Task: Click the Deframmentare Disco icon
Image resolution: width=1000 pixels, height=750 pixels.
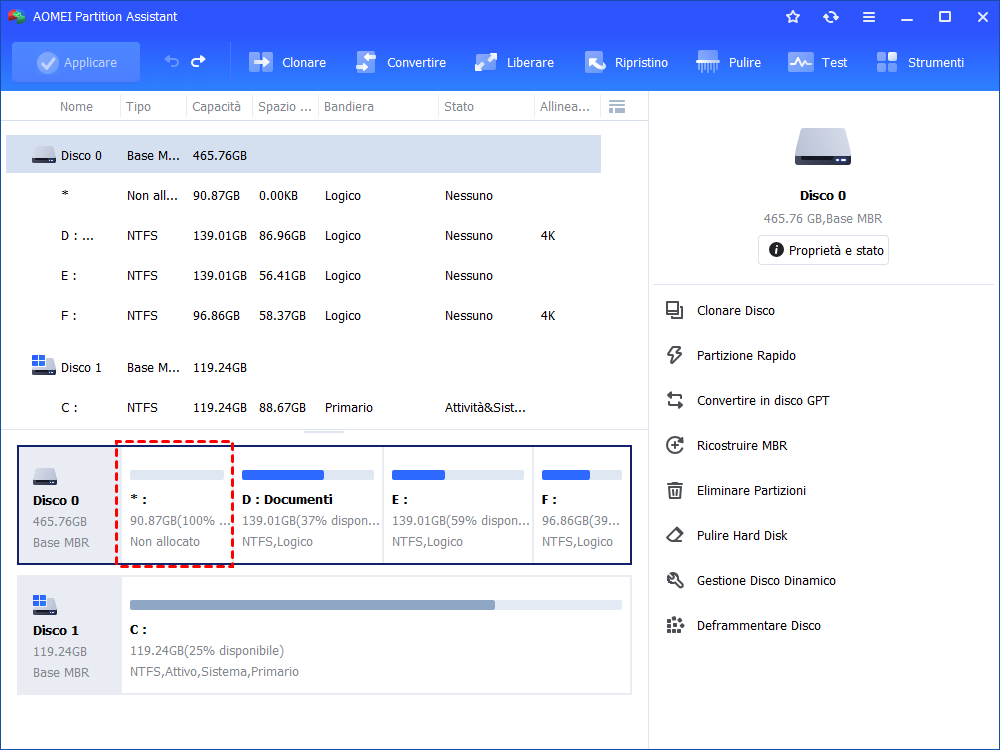Action: tap(675, 625)
